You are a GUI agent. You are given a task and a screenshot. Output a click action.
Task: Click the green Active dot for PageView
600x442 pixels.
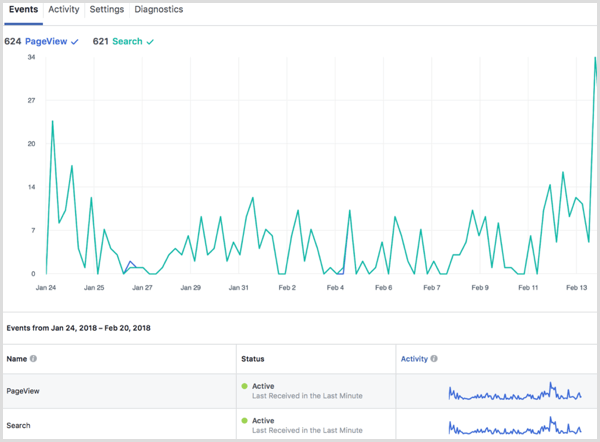click(x=245, y=386)
